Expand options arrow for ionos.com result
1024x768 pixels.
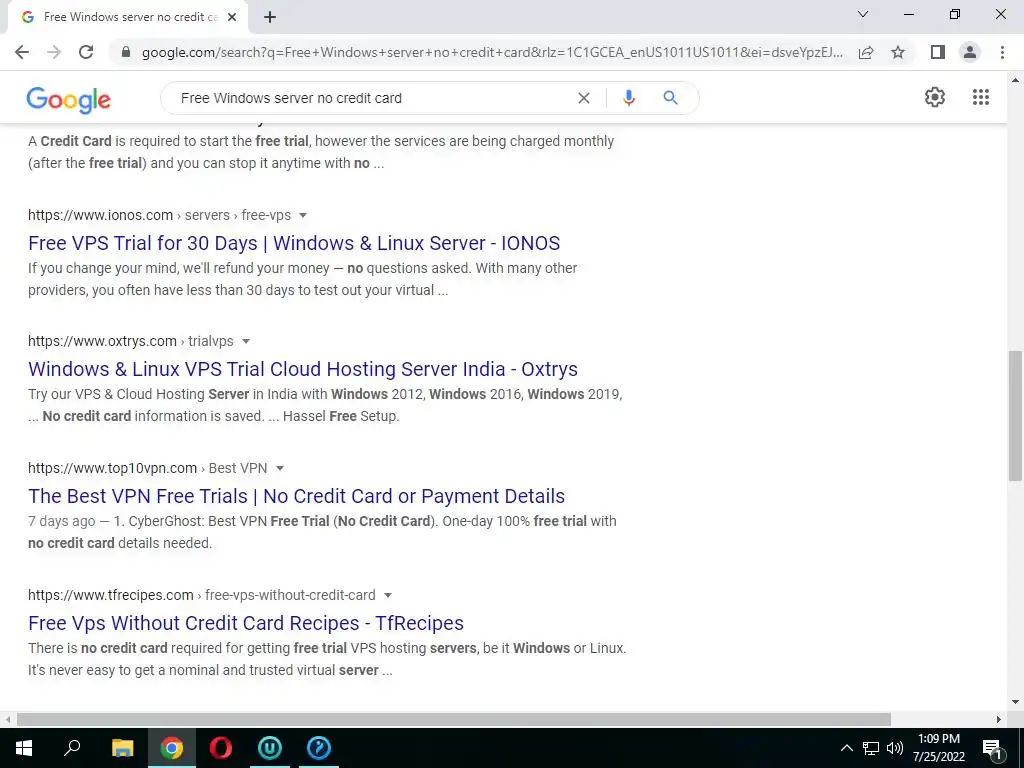[x=302, y=216]
